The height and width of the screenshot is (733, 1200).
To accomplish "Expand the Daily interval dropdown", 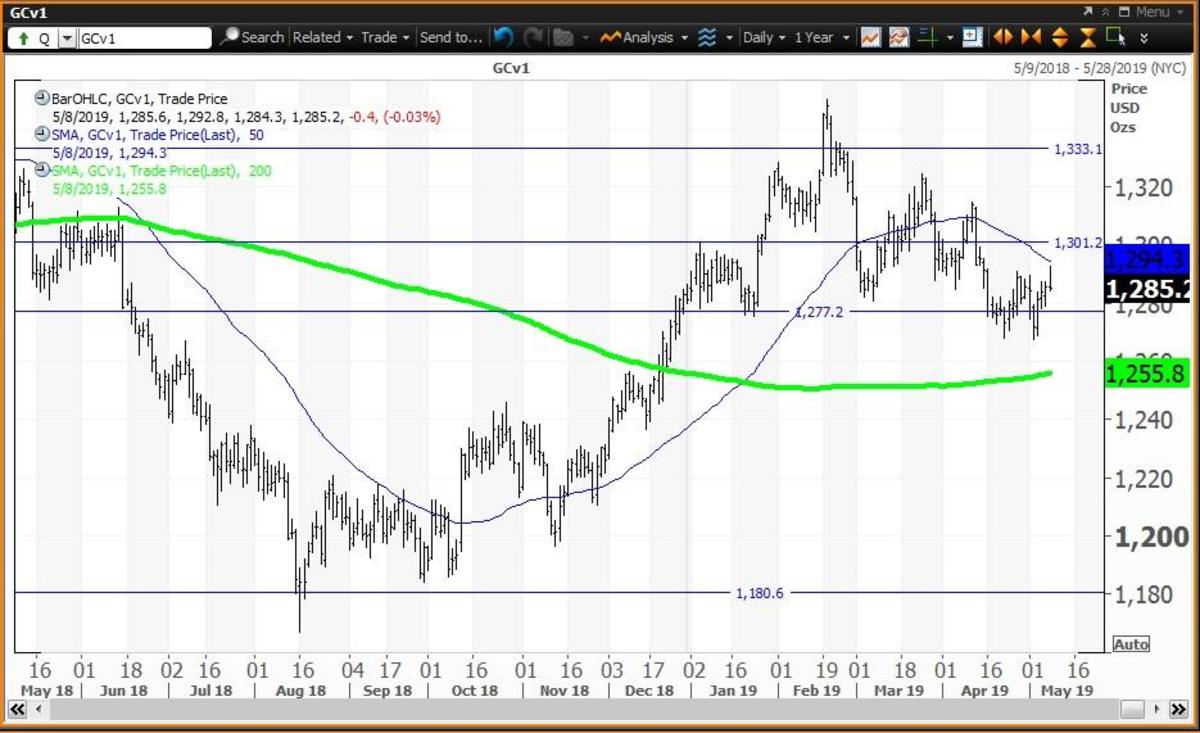I will (x=764, y=37).
